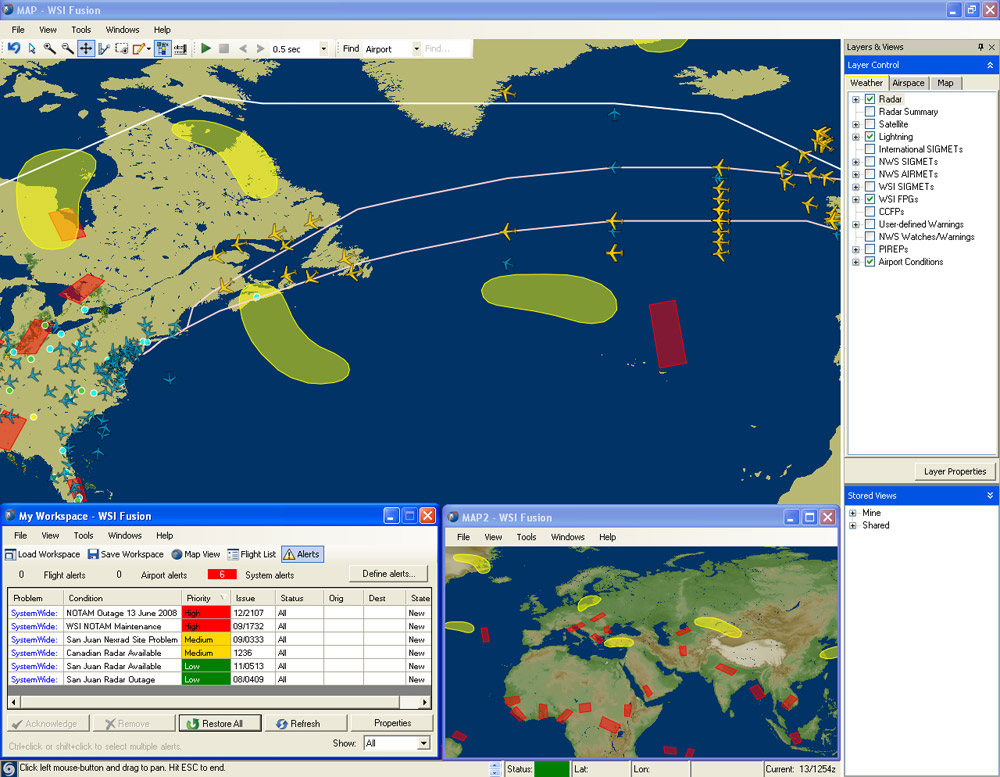
Task: Select Alerts in My Workspace toolbar
Action: 302,554
